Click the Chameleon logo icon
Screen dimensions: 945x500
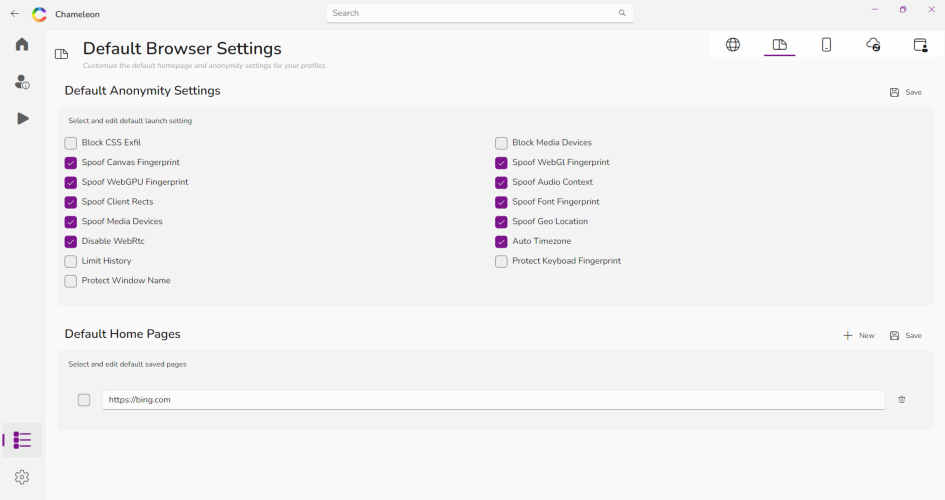coord(39,14)
